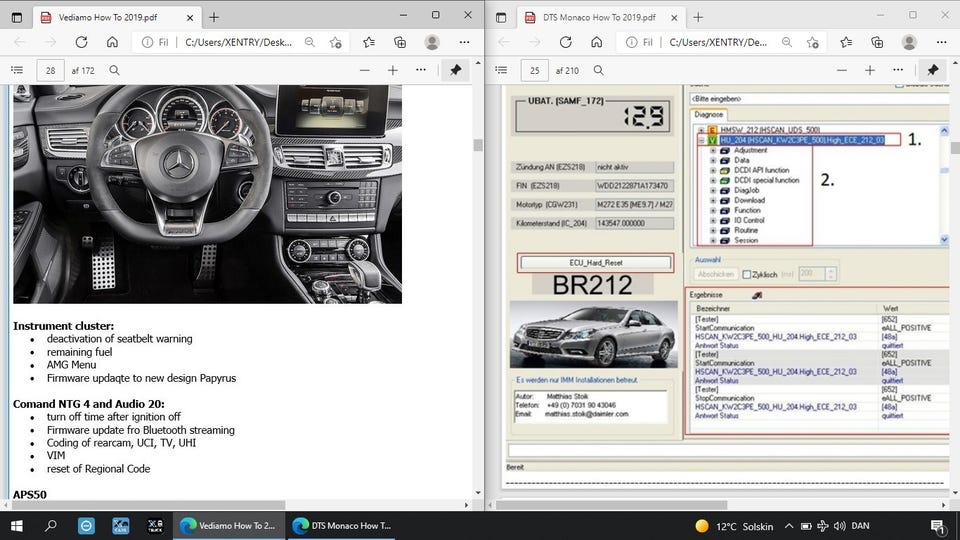Open browser settings menu in DTS Monaco window
Viewport: 960px width, 540px height.
pyautogui.click(x=940, y=42)
